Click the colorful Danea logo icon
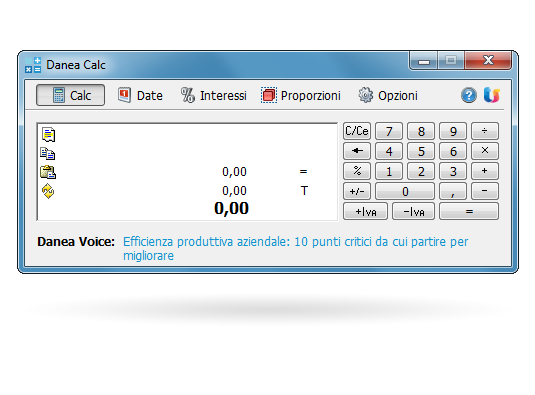Viewport: 535px width, 395px height. tap(492, 95)
